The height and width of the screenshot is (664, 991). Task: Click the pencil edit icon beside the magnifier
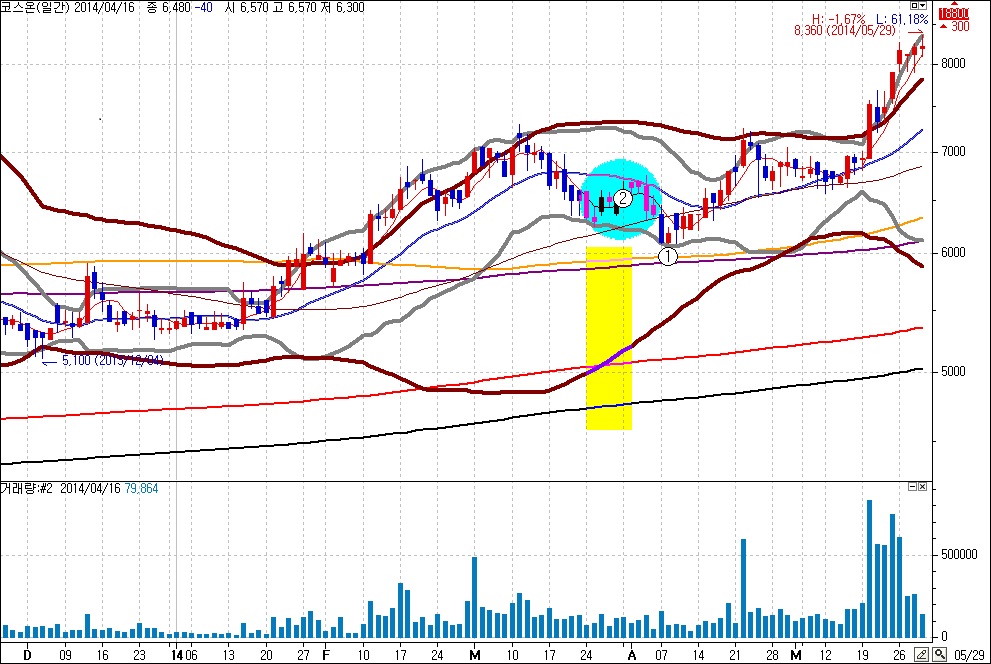click(923, 655)
